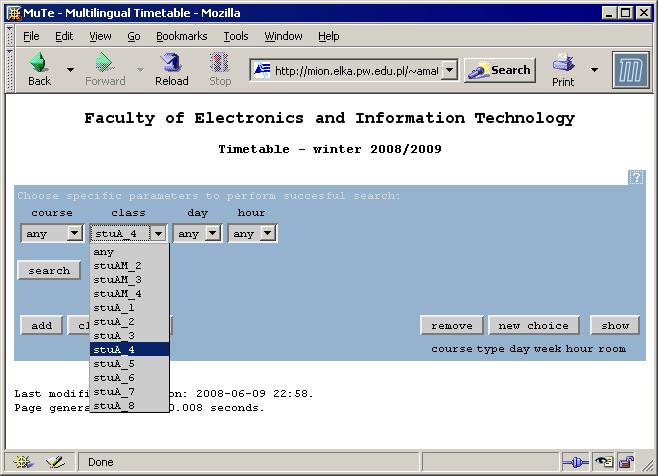
Task: Click the URL address field
Action: pos(355,70)
